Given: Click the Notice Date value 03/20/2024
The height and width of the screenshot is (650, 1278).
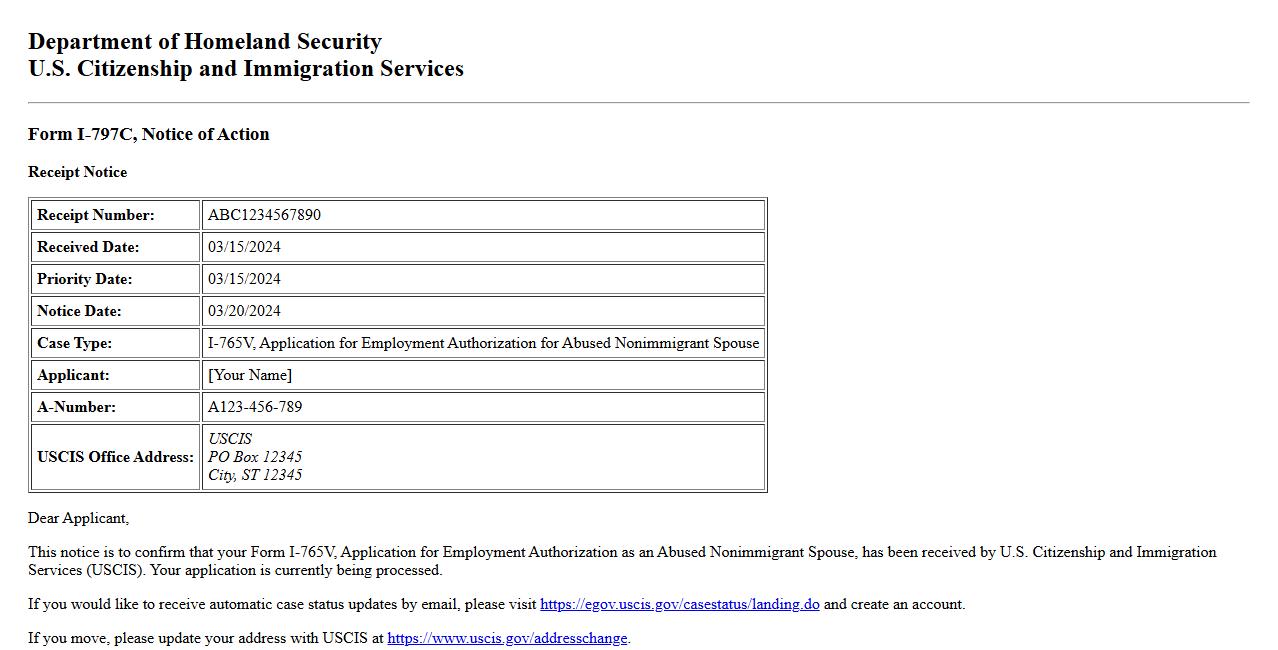Looking at the screenshot, I should [x=244, y=311].
